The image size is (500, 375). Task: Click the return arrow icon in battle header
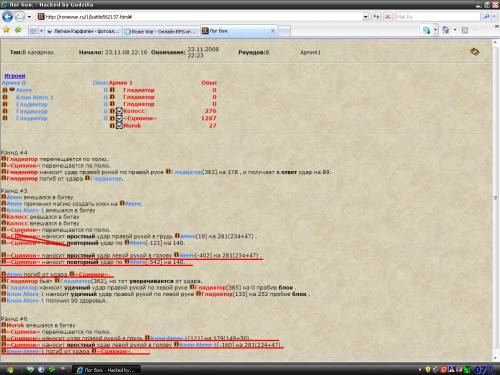point(474,52)
